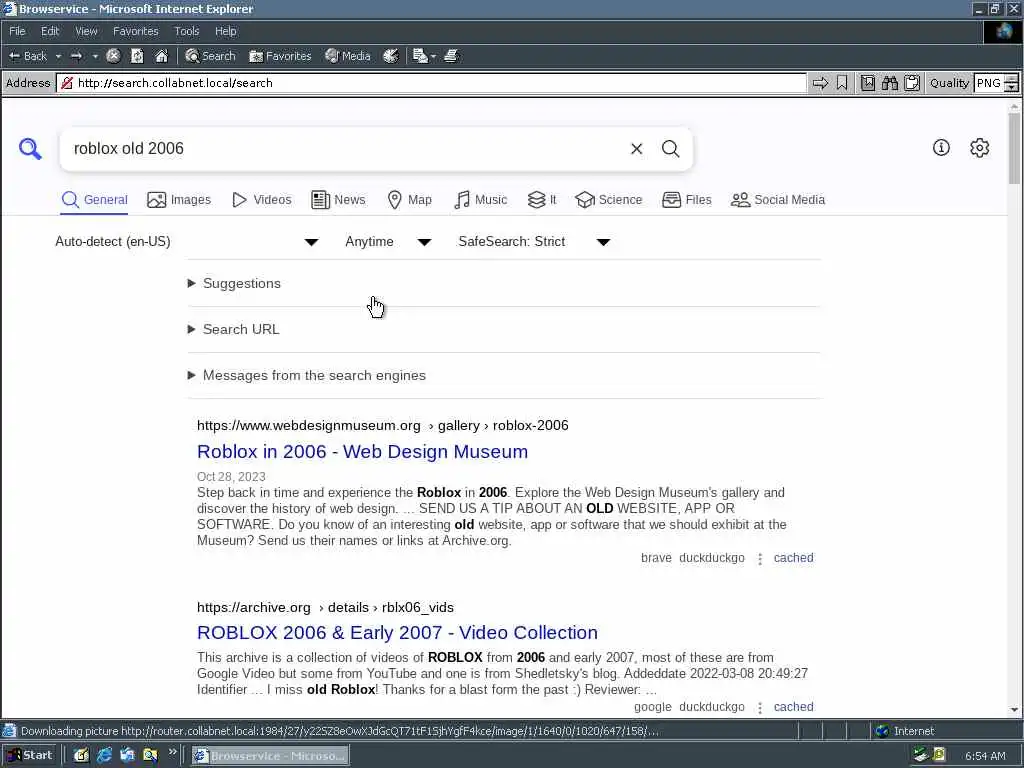Switch to the Social Media tab
This screenshot has height=768, width=1024.
[x=778, y=200]
